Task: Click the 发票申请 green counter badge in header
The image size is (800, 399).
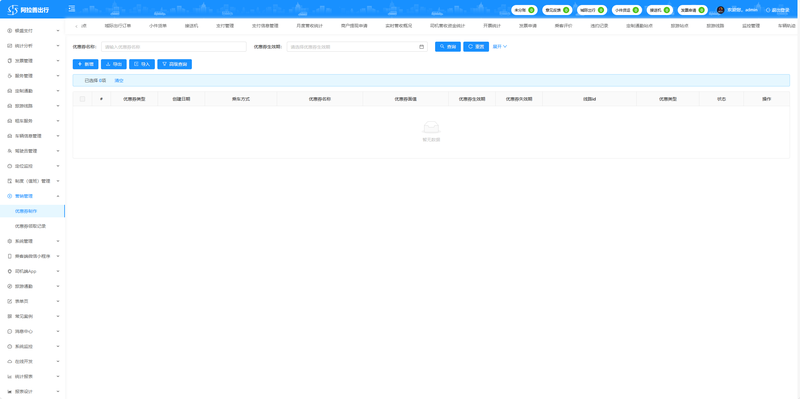Action: [702, 10]
